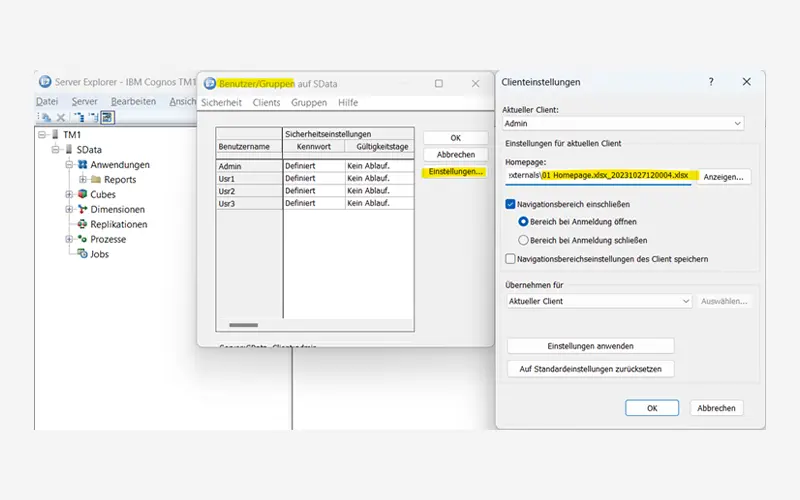
Task: Click the Anzeigen... button next to Homepage
Action: point(723,176)
